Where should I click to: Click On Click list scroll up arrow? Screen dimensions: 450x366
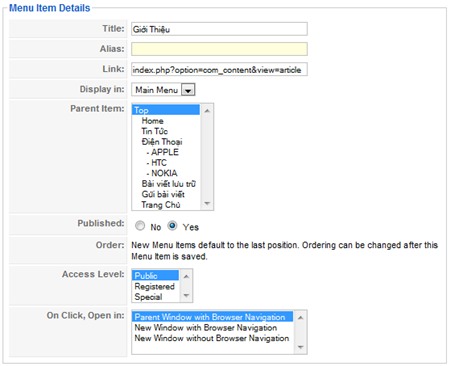(300, 318)
